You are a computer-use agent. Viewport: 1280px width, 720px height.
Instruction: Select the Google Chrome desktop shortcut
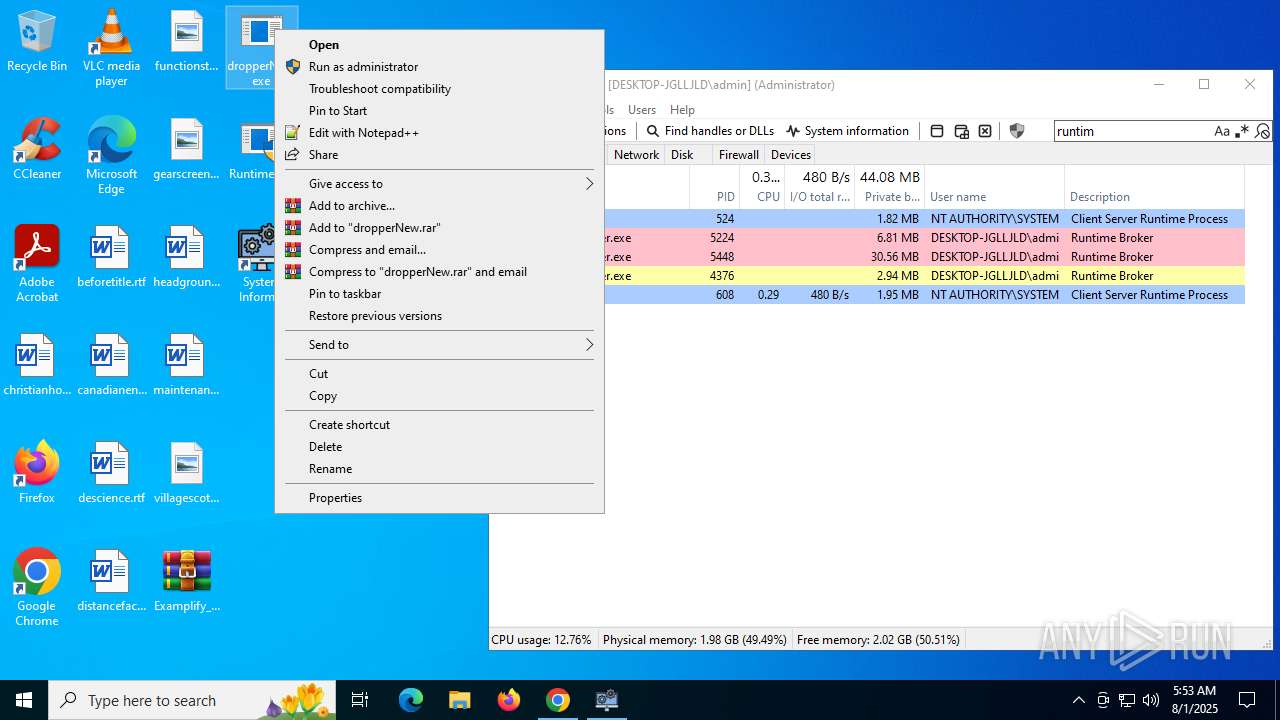click(x=37, y=587)
